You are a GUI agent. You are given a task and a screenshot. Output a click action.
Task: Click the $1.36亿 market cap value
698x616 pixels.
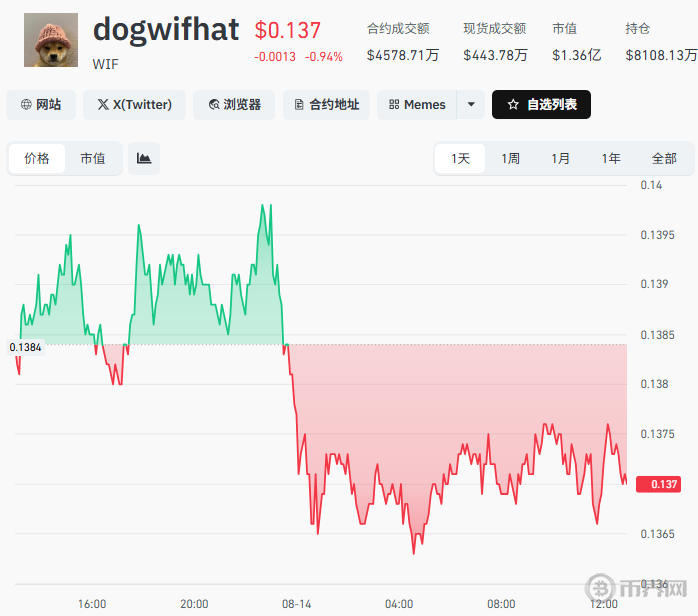(x=576, y=55)
